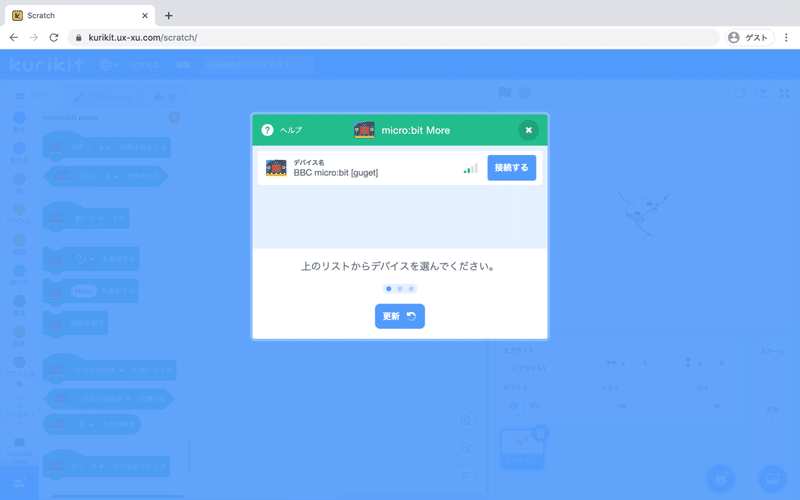Click the micro:bit more connection status icon

pos(174,117)
